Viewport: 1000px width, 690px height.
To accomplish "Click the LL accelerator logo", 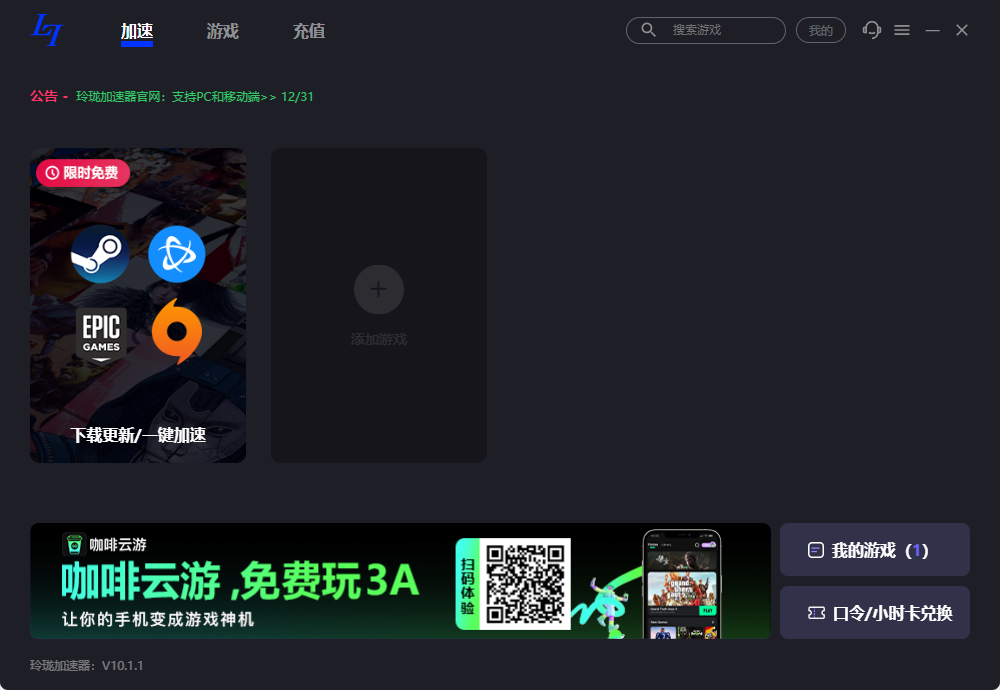I will [47, 30].
